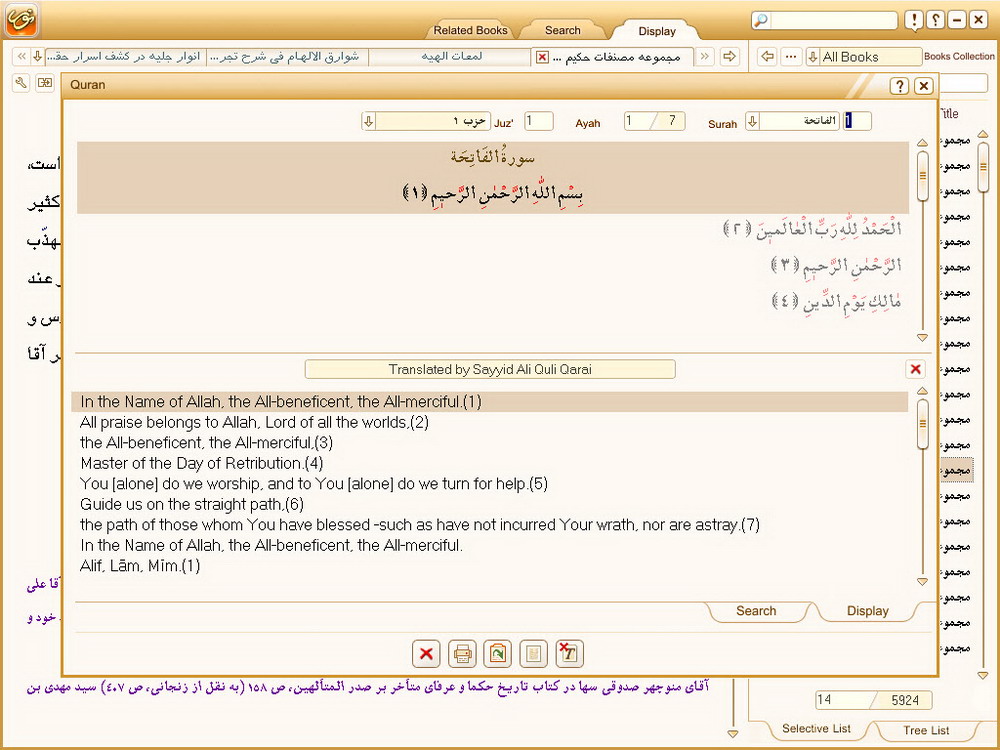The height and width of the screenshot is (750, 1000).
Task: Expand the Juz' حزب ١ dropdown
Action: point(369,122)
